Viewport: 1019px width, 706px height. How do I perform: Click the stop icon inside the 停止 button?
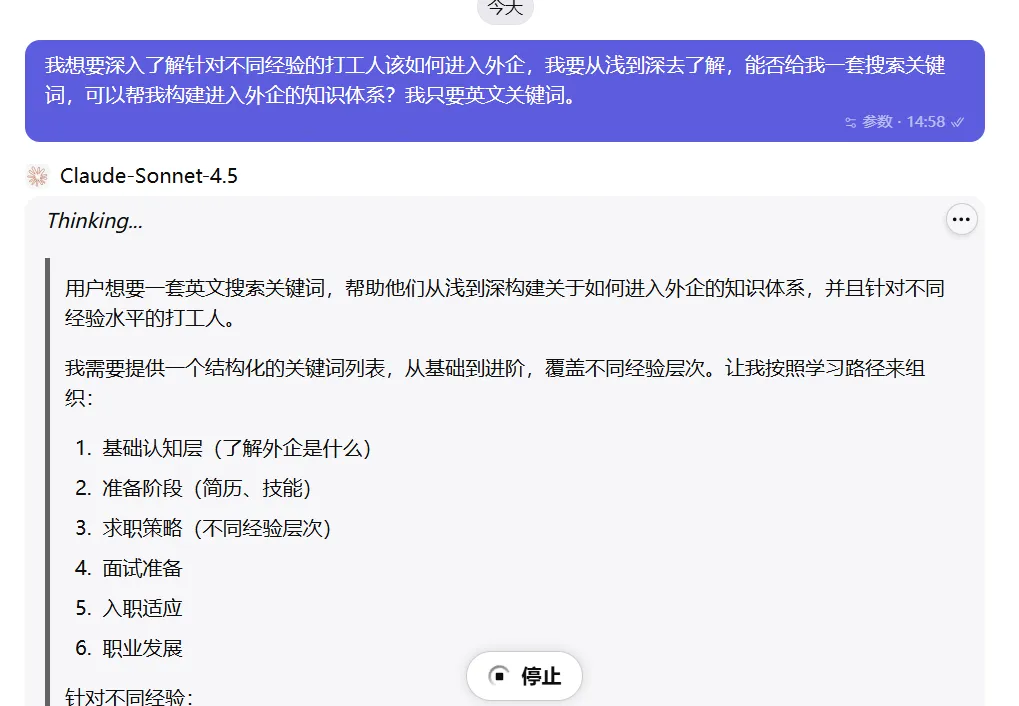click(x=499, y=676)
